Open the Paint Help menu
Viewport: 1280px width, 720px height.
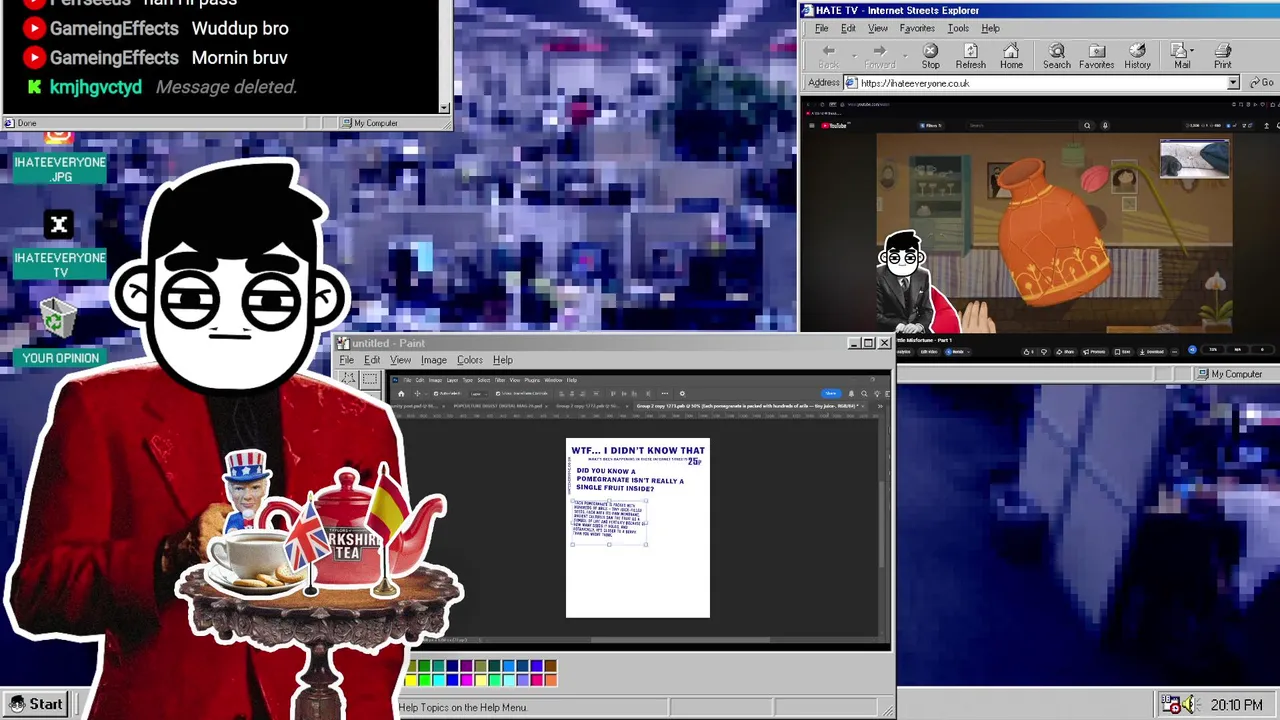[x=502, y=360]
